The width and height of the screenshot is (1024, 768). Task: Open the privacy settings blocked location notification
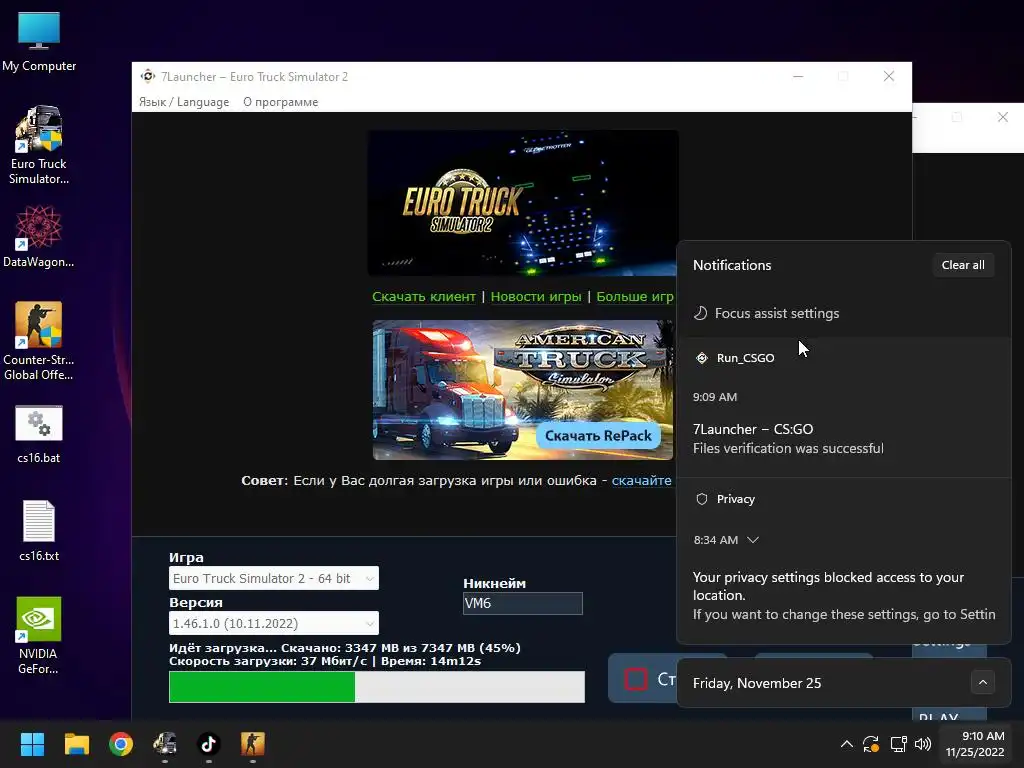(x=844, y=596)
